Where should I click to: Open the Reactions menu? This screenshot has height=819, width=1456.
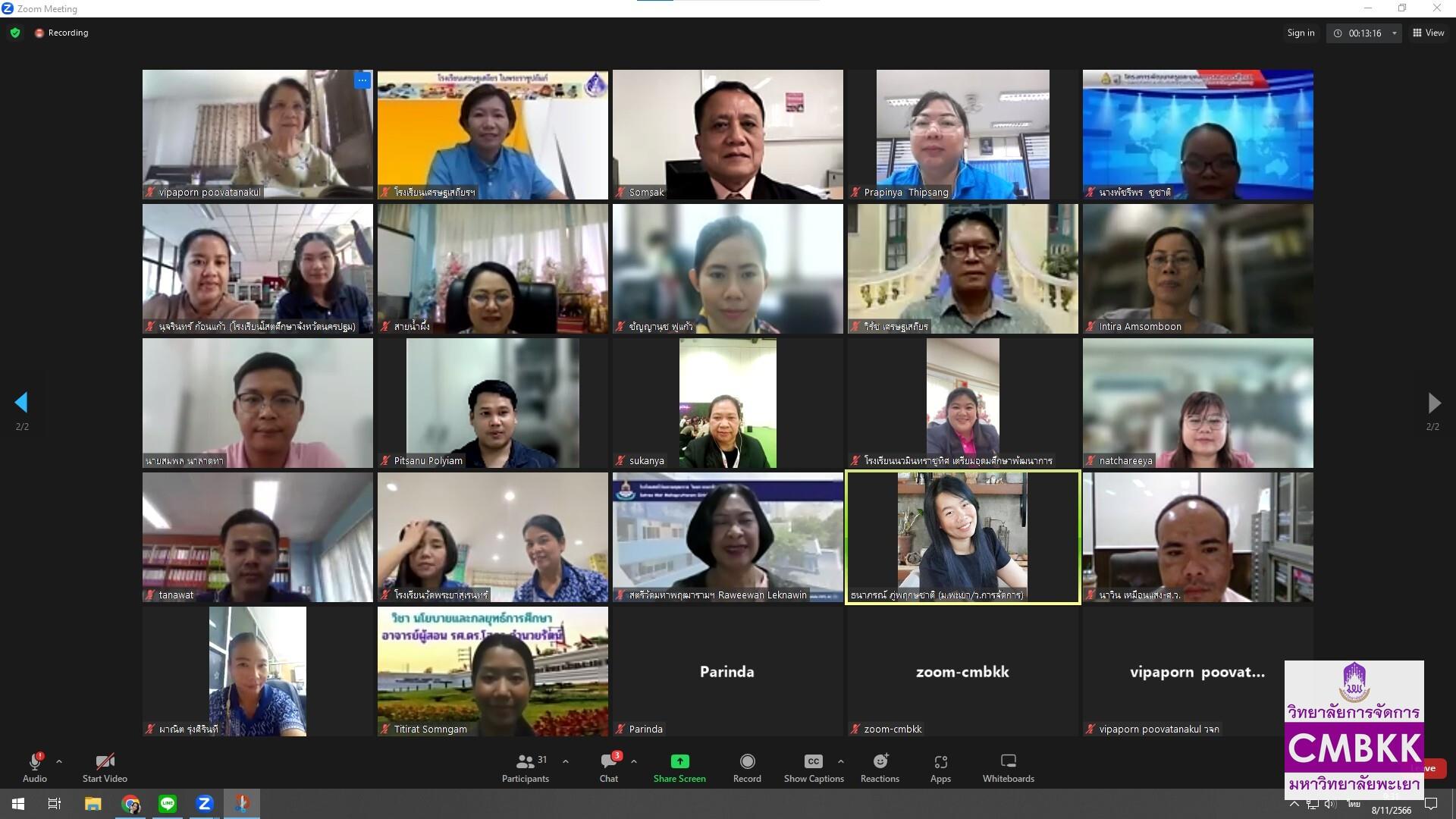(880, 767)
